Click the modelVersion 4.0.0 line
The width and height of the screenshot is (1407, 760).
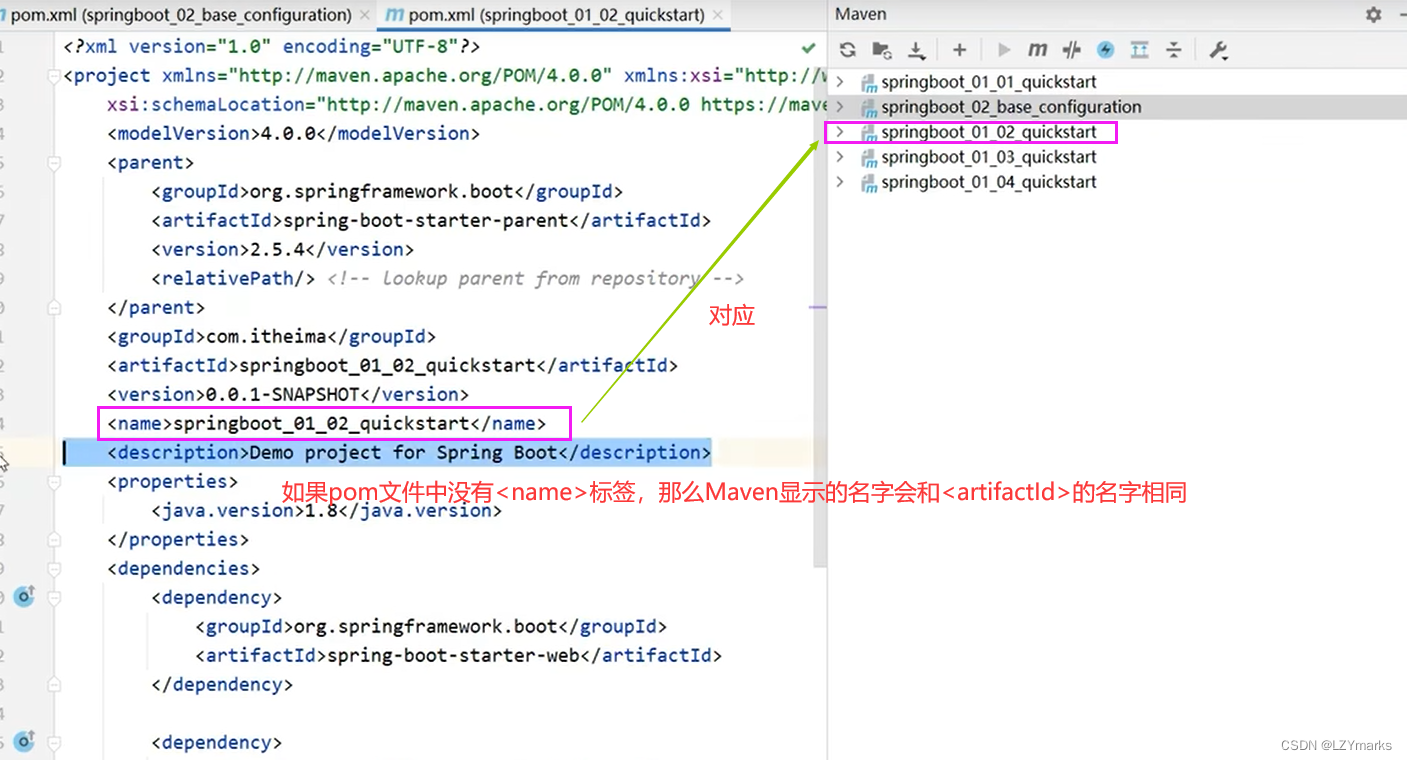click(294, 133)
